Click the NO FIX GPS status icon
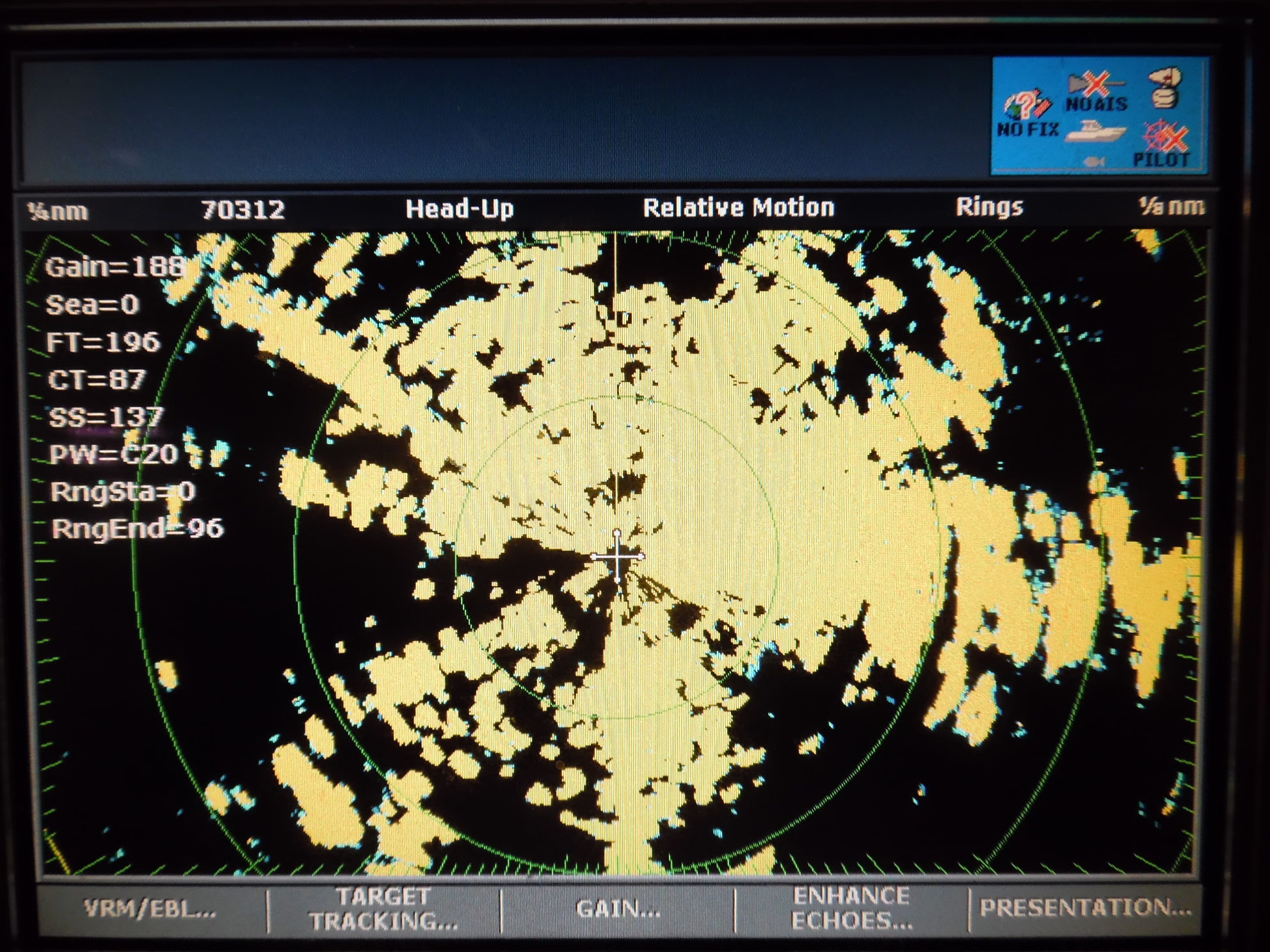 (x=1027, y=114)
